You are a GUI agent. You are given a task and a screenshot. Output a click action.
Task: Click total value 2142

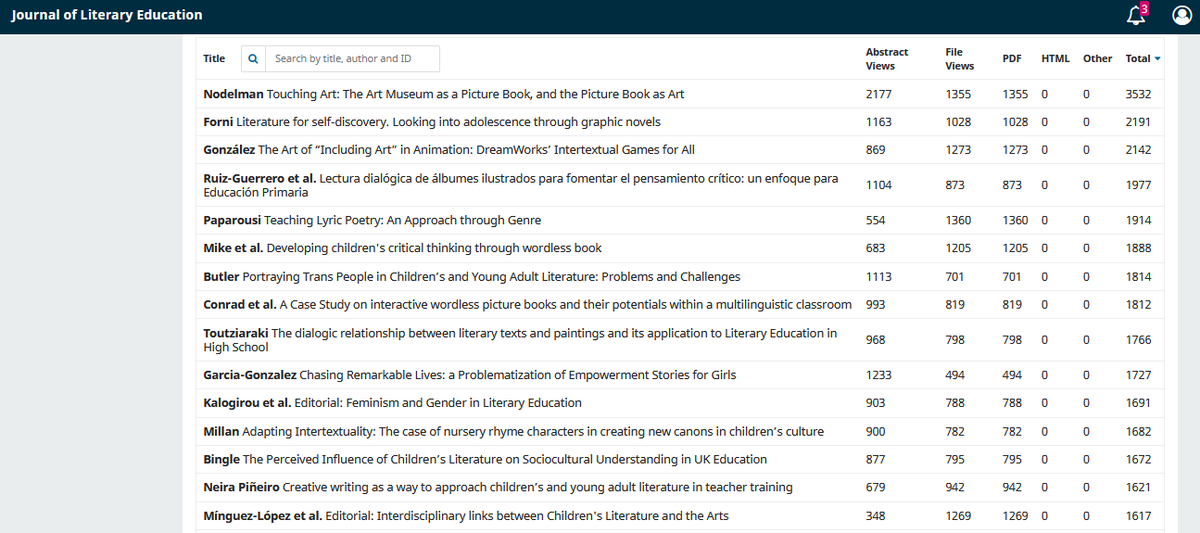coord(1138,150)
